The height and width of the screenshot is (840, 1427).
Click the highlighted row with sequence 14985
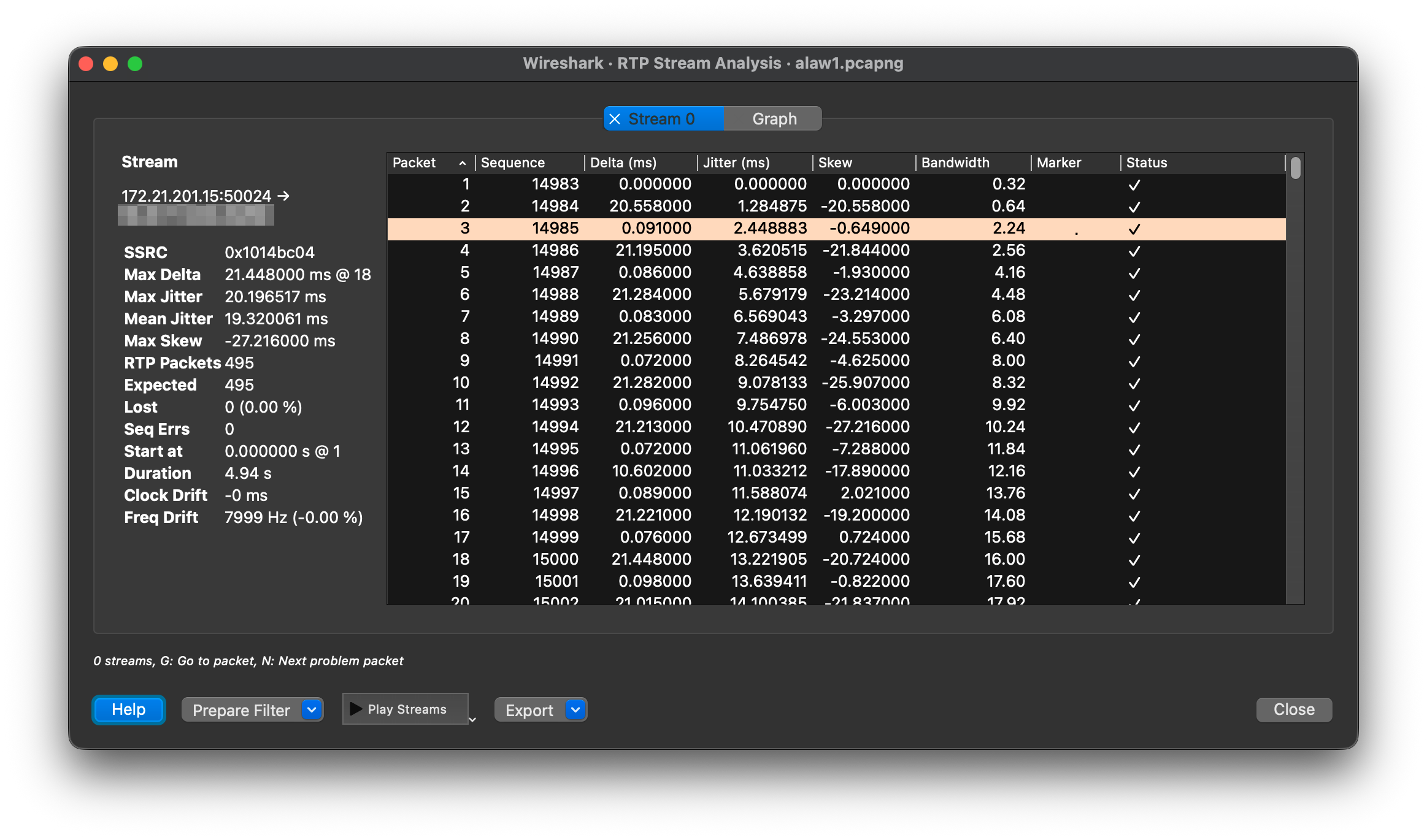pos(836,228)
